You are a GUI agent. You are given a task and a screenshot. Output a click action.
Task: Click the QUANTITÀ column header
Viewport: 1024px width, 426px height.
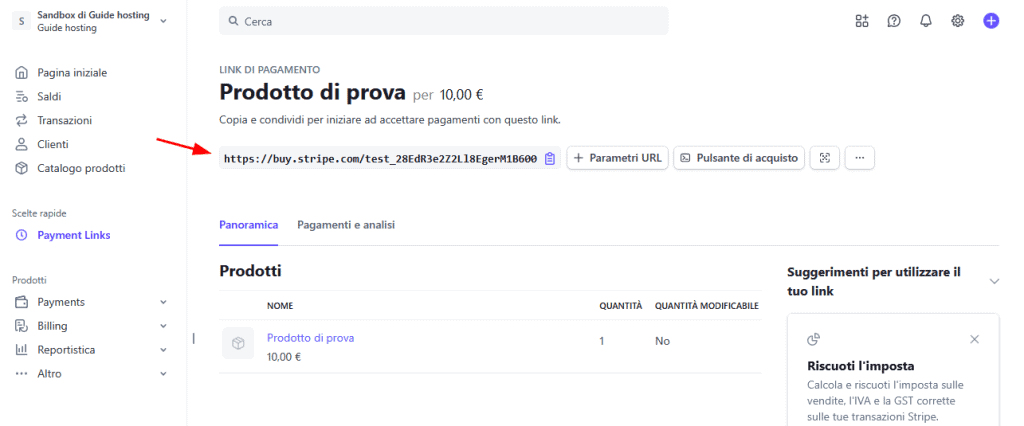click(621, 306)
